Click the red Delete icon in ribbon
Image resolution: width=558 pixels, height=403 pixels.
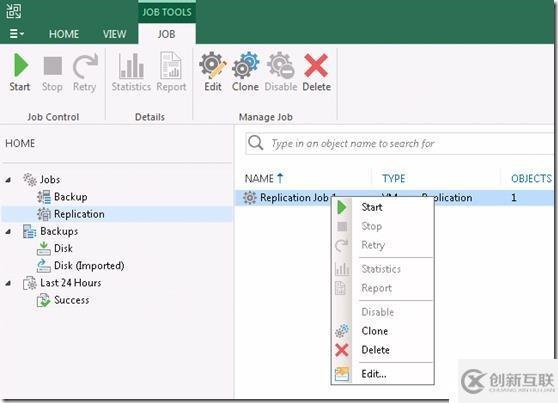click(316, 65)
